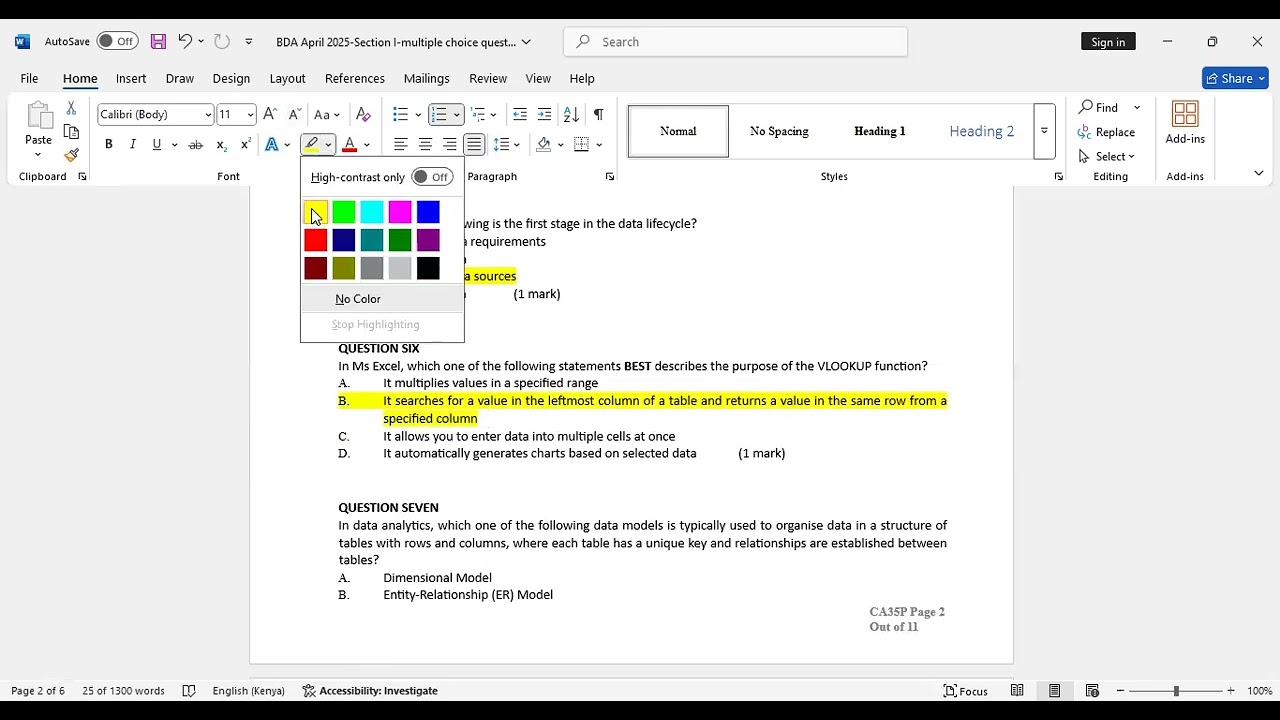The height and width of the screenshot is (720, 1280).
Task: Pick the bright green highlight swatch
Action: 344,212
